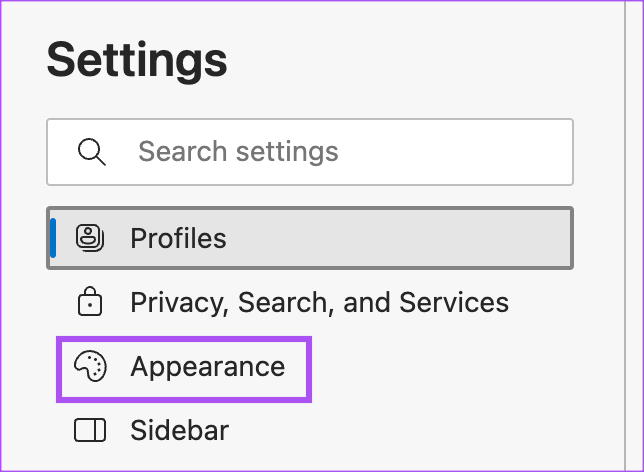Click the Profiles person icon

(90, 238)
